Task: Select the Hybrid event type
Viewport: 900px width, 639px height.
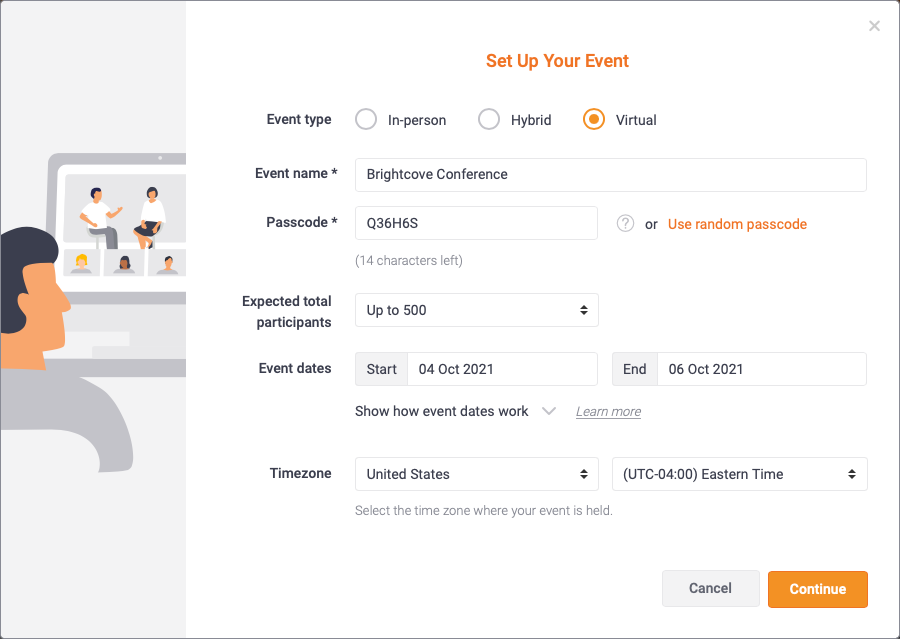Action: [489, 119]
